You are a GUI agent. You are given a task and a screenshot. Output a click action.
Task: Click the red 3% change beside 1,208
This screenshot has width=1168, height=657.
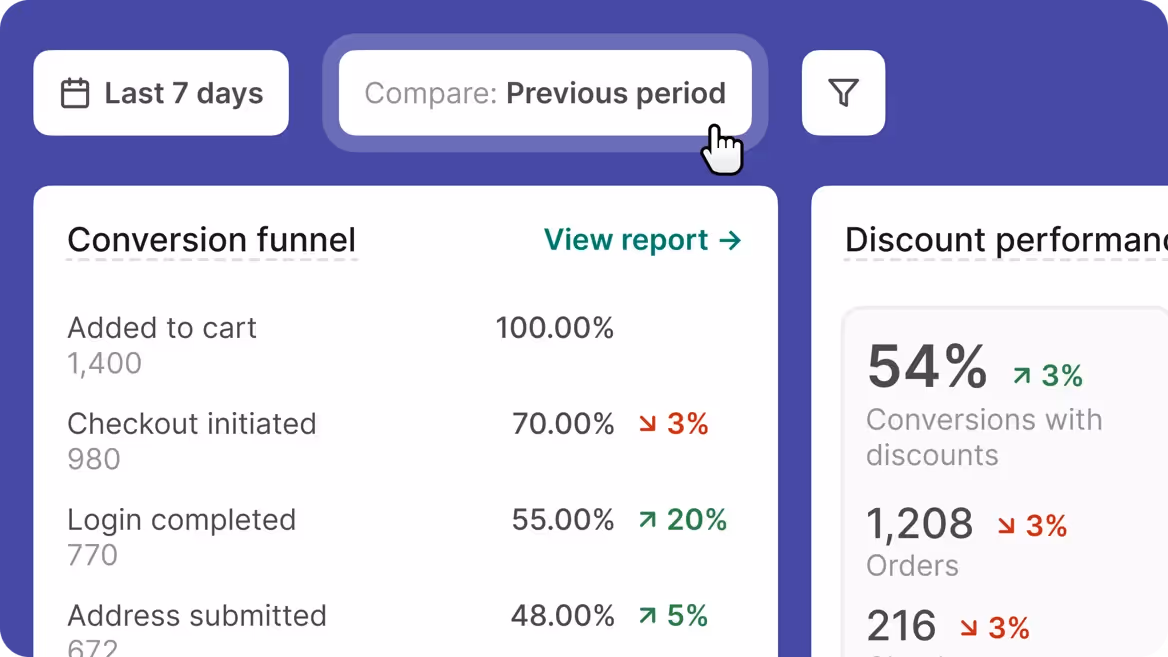click(1032, 526)
